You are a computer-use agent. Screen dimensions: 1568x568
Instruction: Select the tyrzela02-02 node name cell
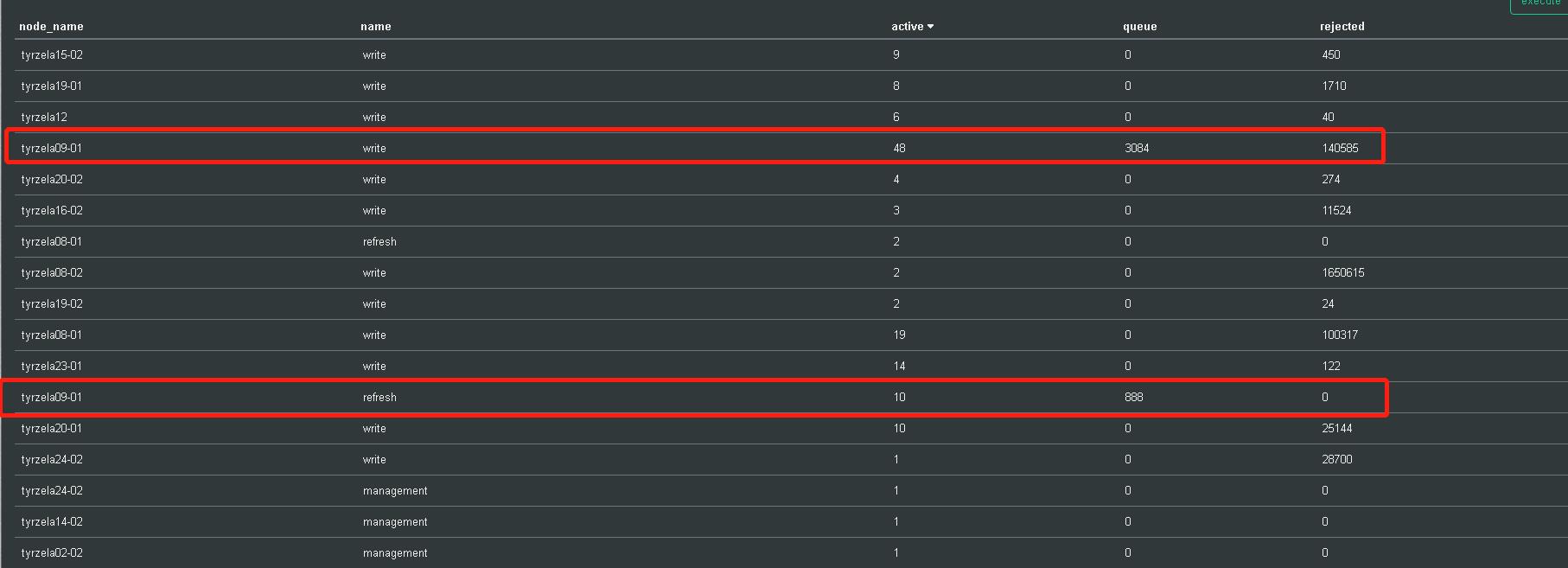(52, 552)
